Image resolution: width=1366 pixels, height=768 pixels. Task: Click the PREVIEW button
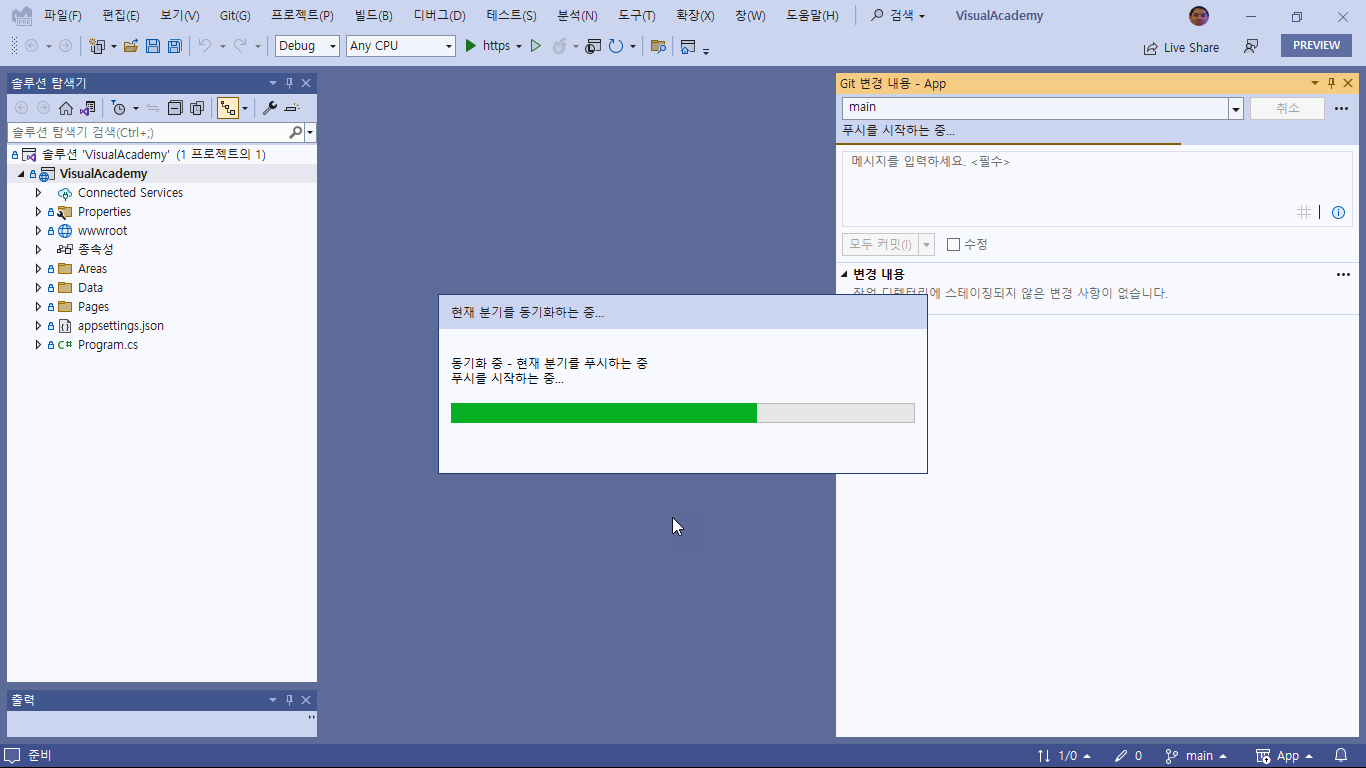pos(1315,45)
